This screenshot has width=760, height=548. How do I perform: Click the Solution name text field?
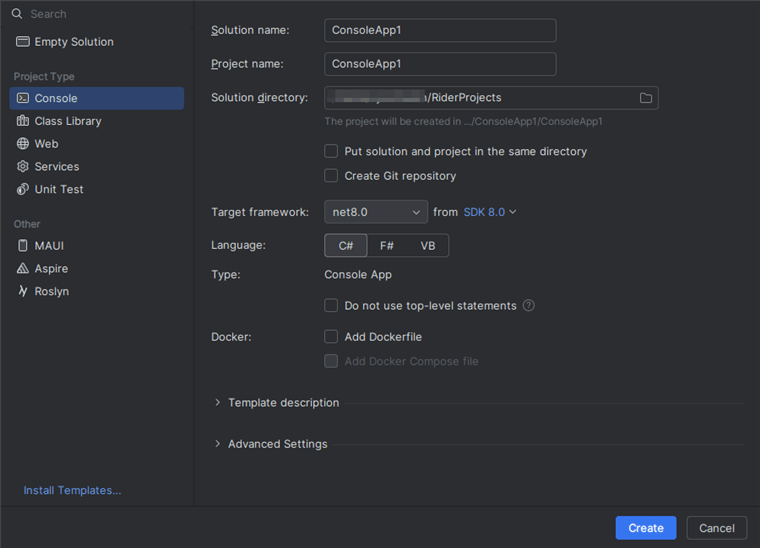click(x=440, y=30)
